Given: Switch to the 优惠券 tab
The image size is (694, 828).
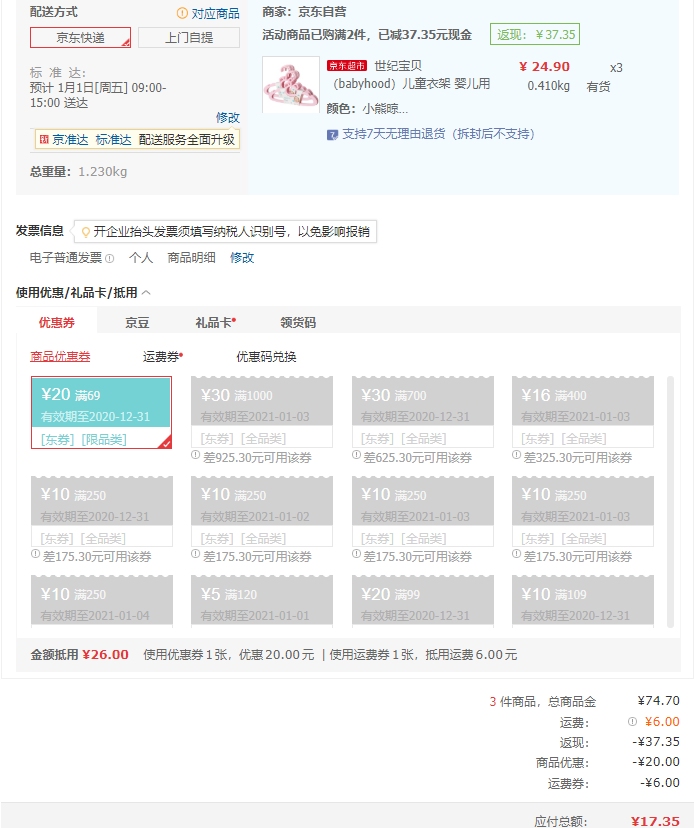Looking at the screenshot, I should pyautogui.click(x=57, y=322).
